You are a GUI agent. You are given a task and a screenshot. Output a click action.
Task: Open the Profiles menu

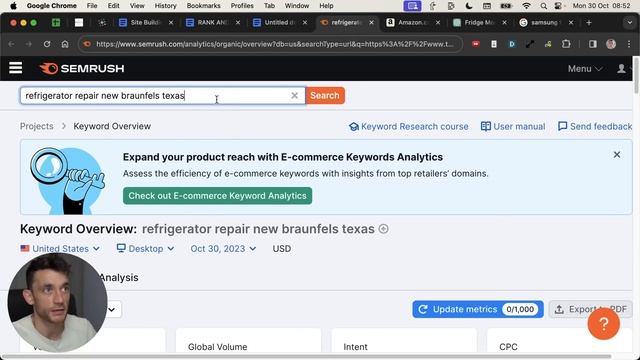pos(242,6)
